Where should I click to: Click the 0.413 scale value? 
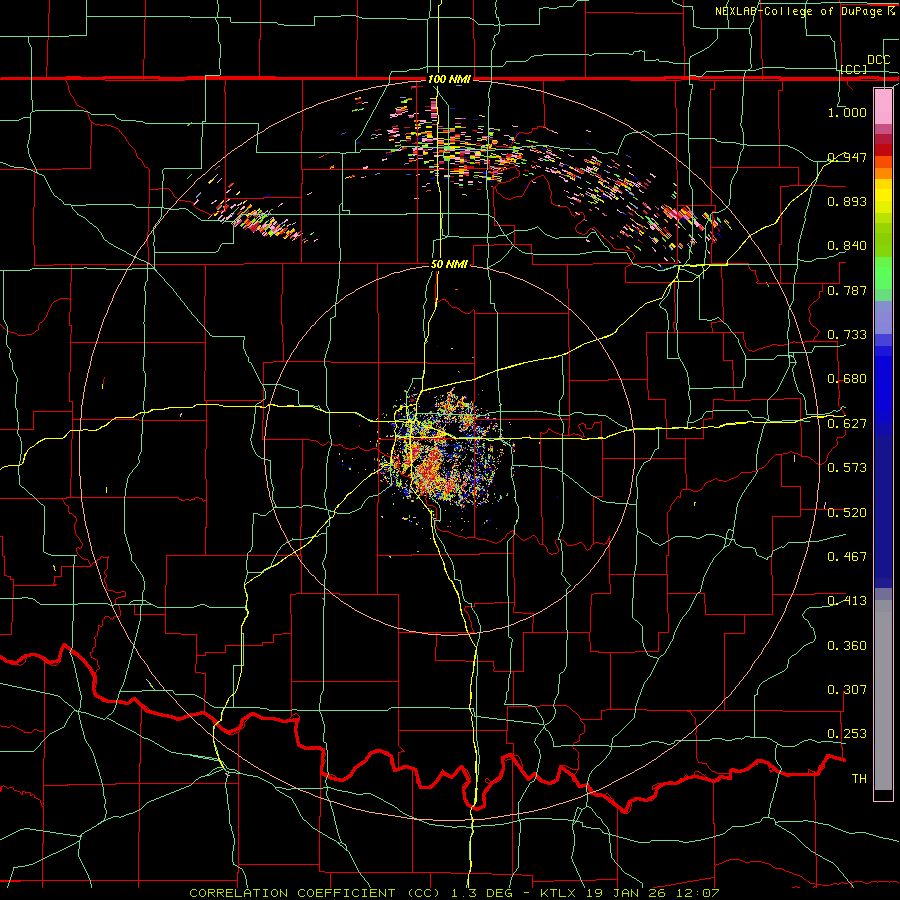point(847,601)
